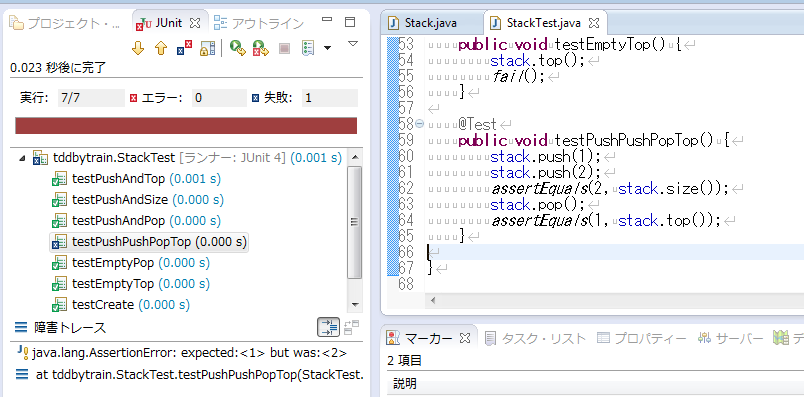Go to next failed test arrow
The width and height of the screenshot is (804, 397).
pyautogui.click(x=138, y=49)
